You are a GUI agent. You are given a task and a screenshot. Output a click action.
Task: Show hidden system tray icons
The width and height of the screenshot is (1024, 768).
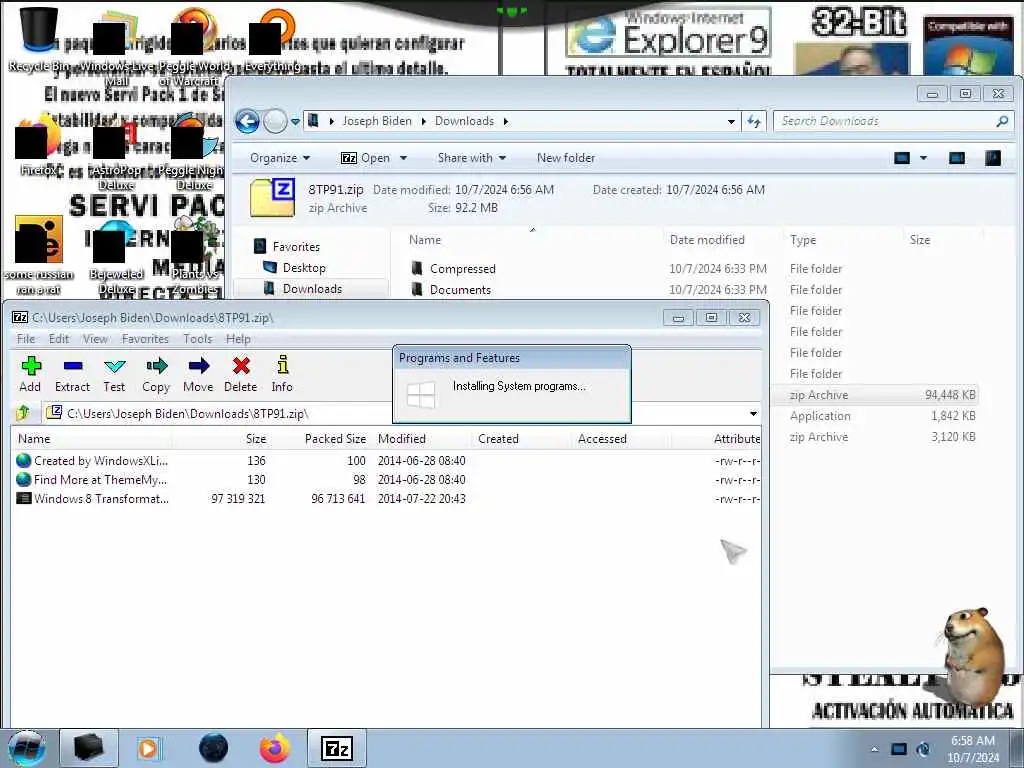(x=874, y=750)
